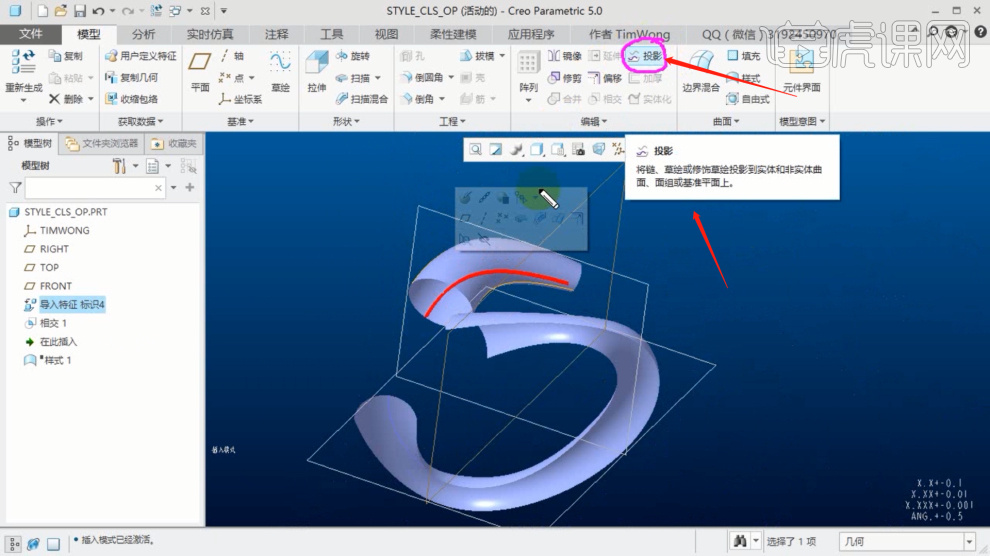This screenshot has height=556, width=990.
Task: Select the Fill (填充) tool
Action: [744, 56]
